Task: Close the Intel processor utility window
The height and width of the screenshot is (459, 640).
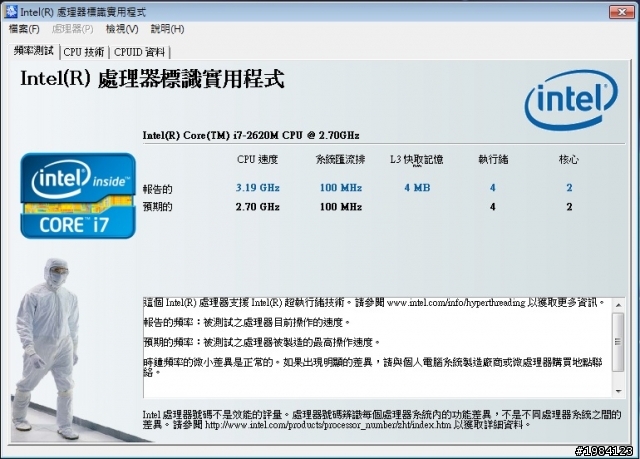Action: (622, 12)
